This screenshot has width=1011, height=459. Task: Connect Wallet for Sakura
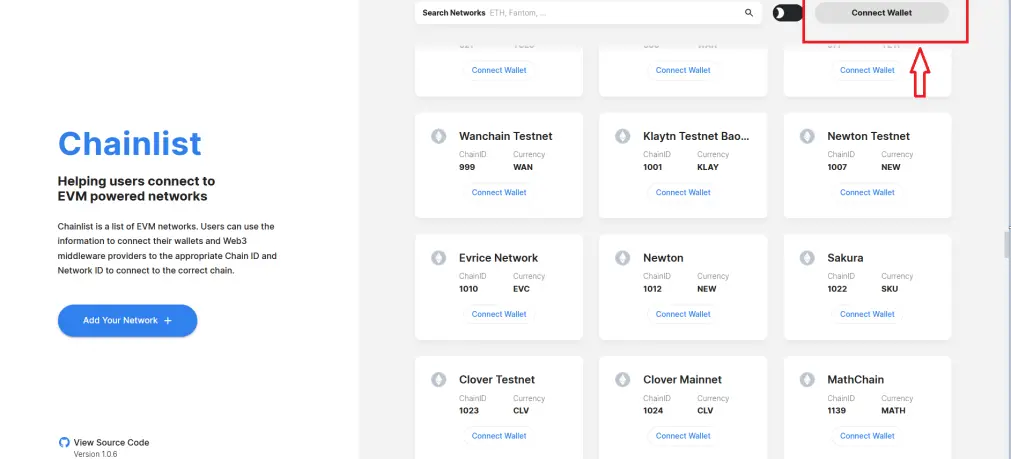(867, 314)
